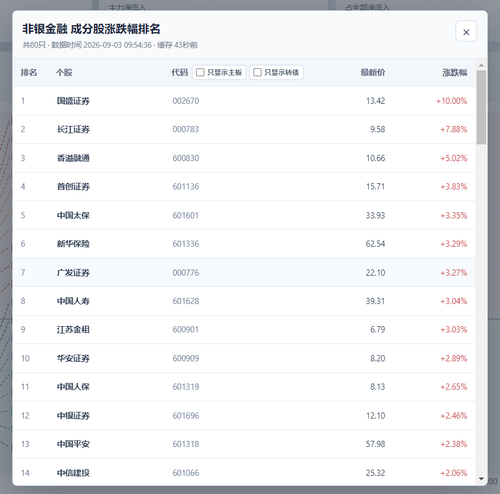Click stock code 601066
500x494 pixels.
(x=186, y=473)
